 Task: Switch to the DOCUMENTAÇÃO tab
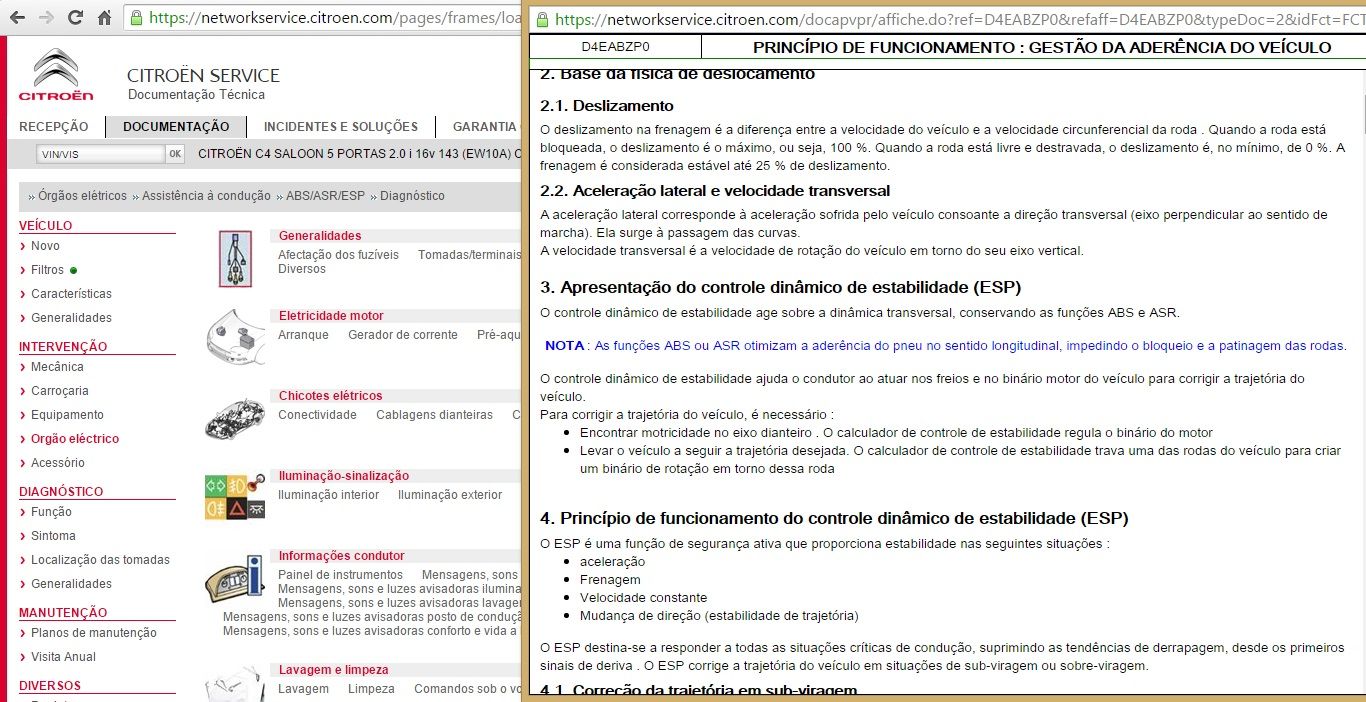coord(176,127)
